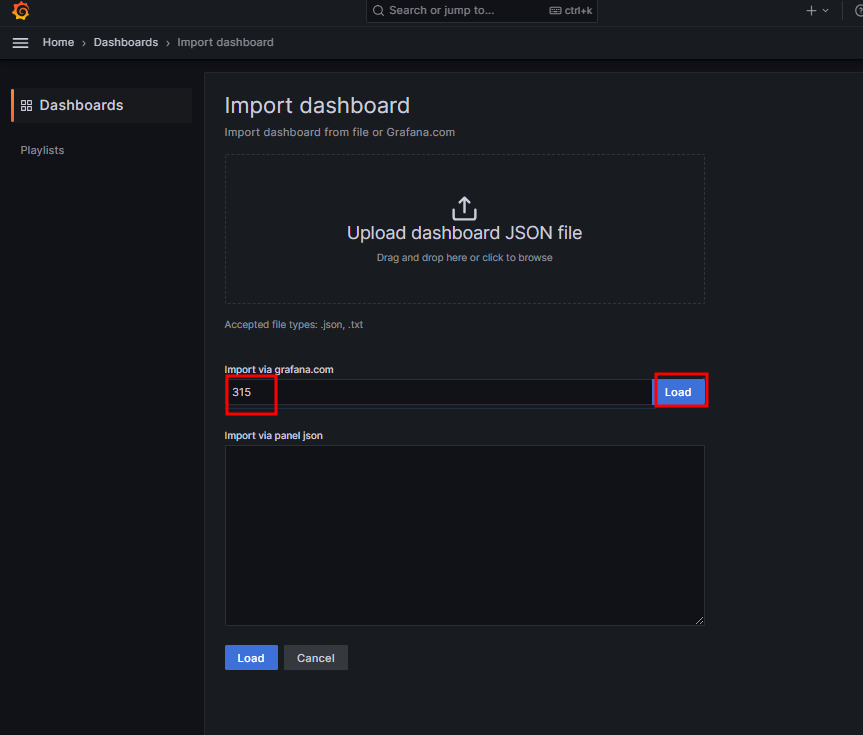863x735 pixels.
Task: Click 'Drag and drop here or click to browse'
Action: (465, 258)
